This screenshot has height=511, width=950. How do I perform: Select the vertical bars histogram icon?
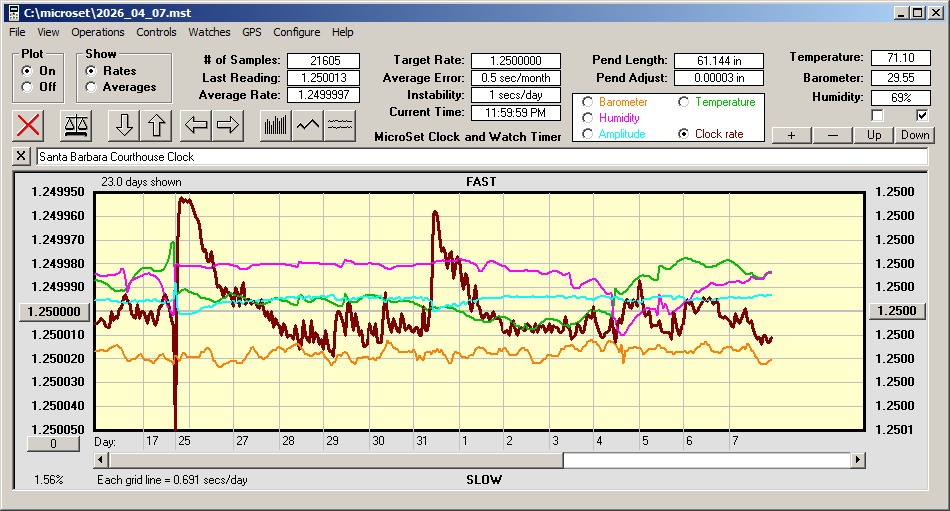coord(275,125)
